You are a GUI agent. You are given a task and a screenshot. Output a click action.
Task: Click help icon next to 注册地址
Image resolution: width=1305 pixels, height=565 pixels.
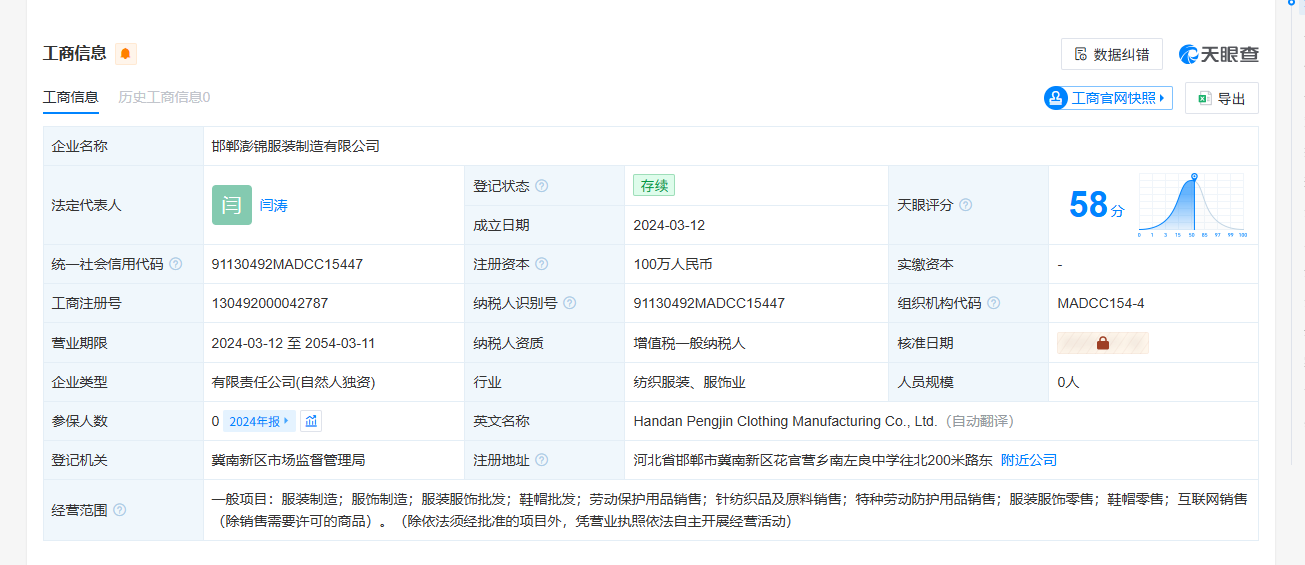542,460
